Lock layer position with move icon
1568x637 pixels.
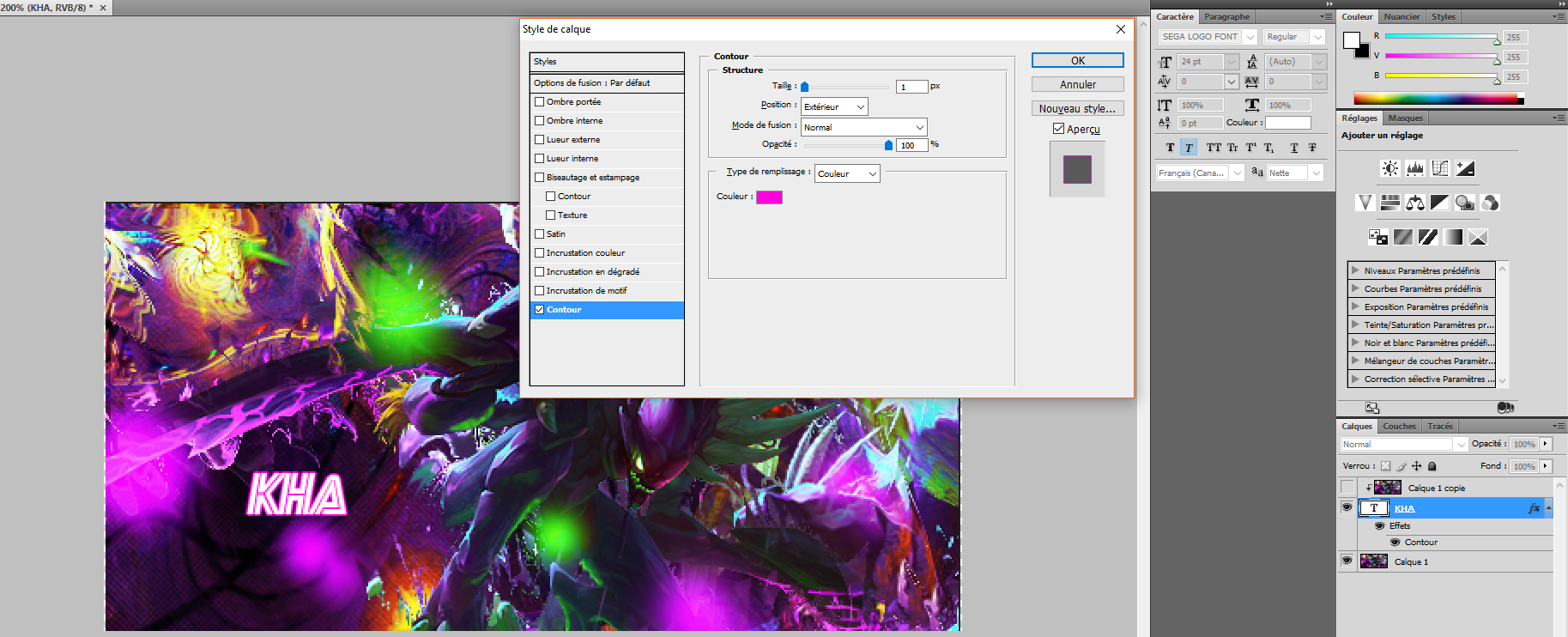(x=1417, y=466)
